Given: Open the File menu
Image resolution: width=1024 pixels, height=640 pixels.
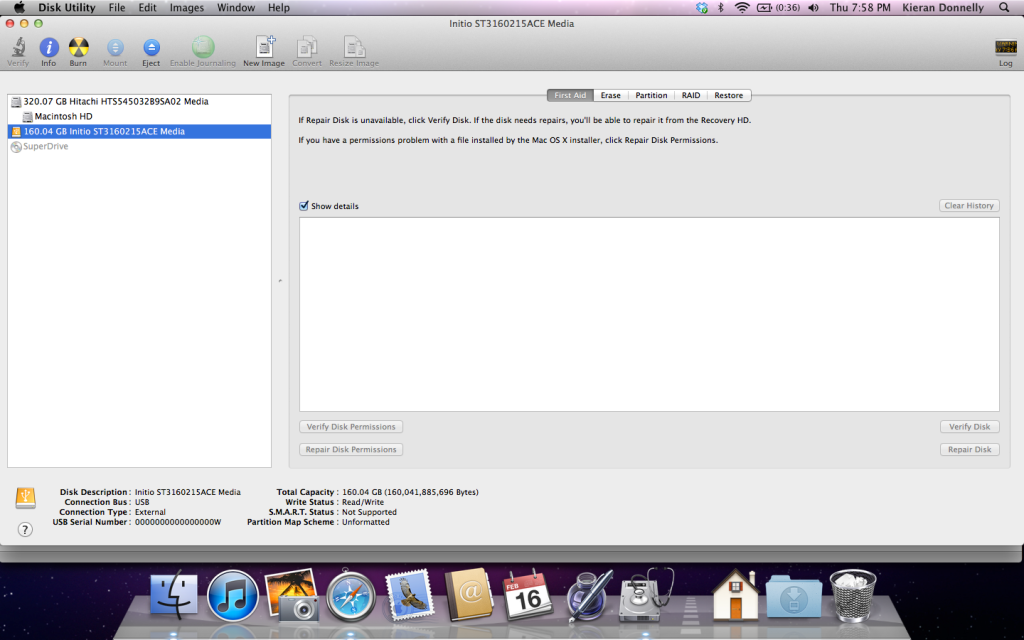Looking at the screenshot, I should click(x=117, y=8).
